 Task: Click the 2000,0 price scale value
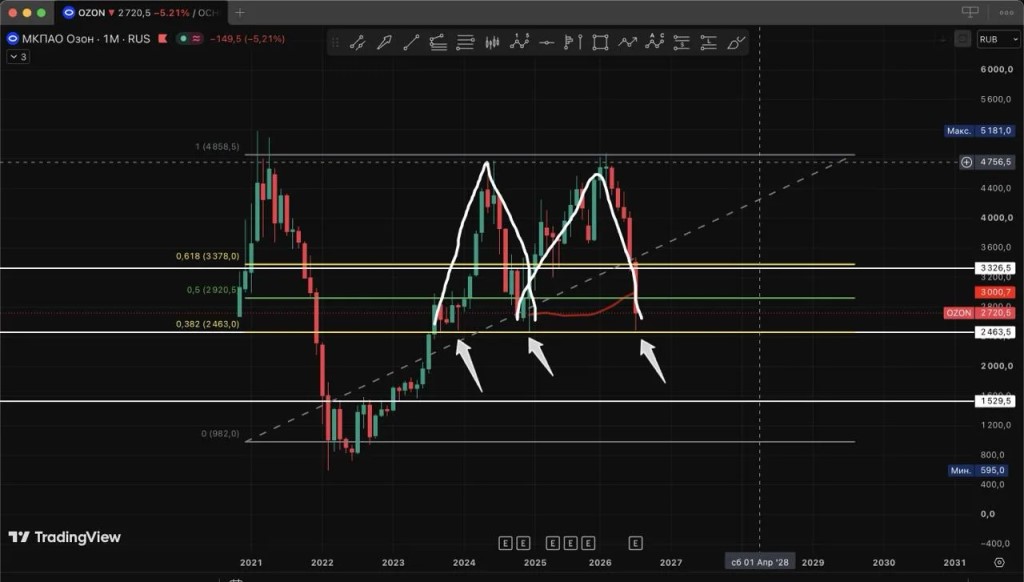click(x=996, y=366)
